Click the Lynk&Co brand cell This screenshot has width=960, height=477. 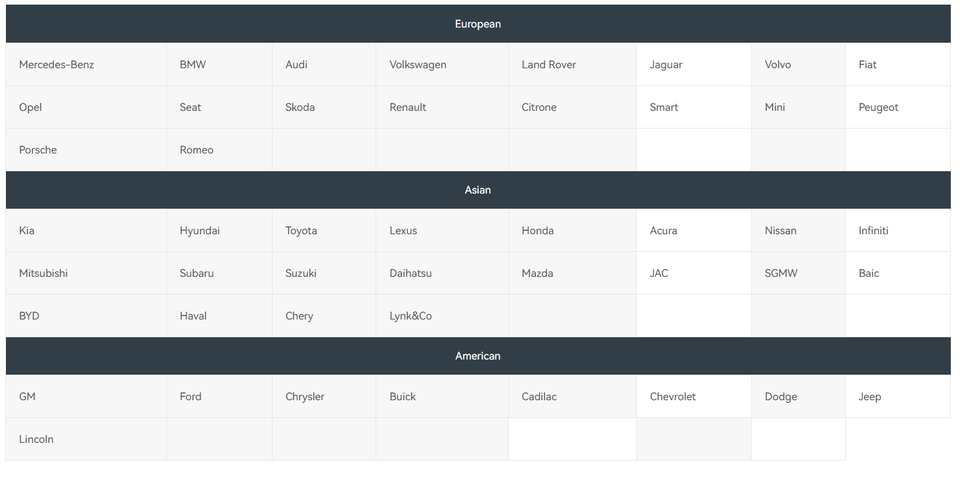[411, 316]
